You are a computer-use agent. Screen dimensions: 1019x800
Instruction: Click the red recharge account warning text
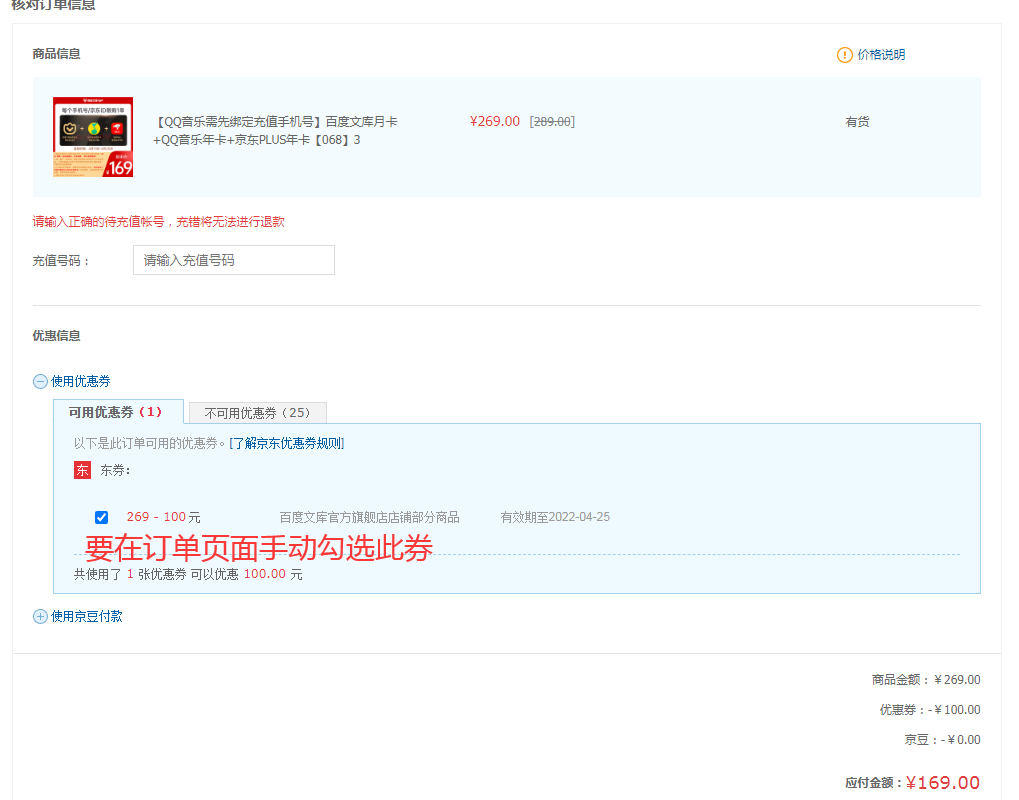point(159,222)
